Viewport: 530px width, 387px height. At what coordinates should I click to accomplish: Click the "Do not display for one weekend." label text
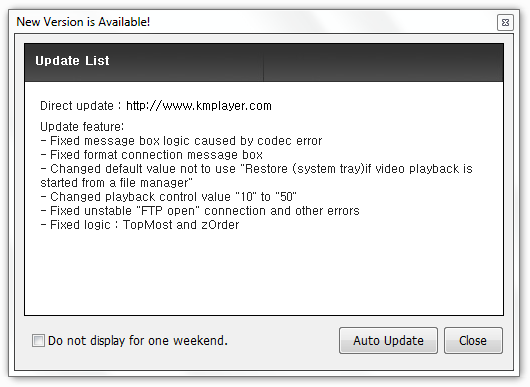pyautogui.click(x=138, y=340)
